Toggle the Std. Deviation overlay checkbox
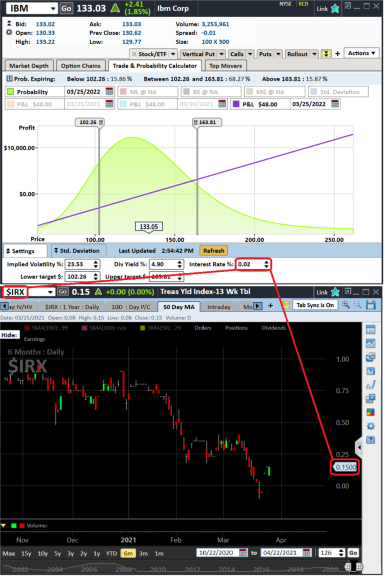 click(x=313, y=91)
